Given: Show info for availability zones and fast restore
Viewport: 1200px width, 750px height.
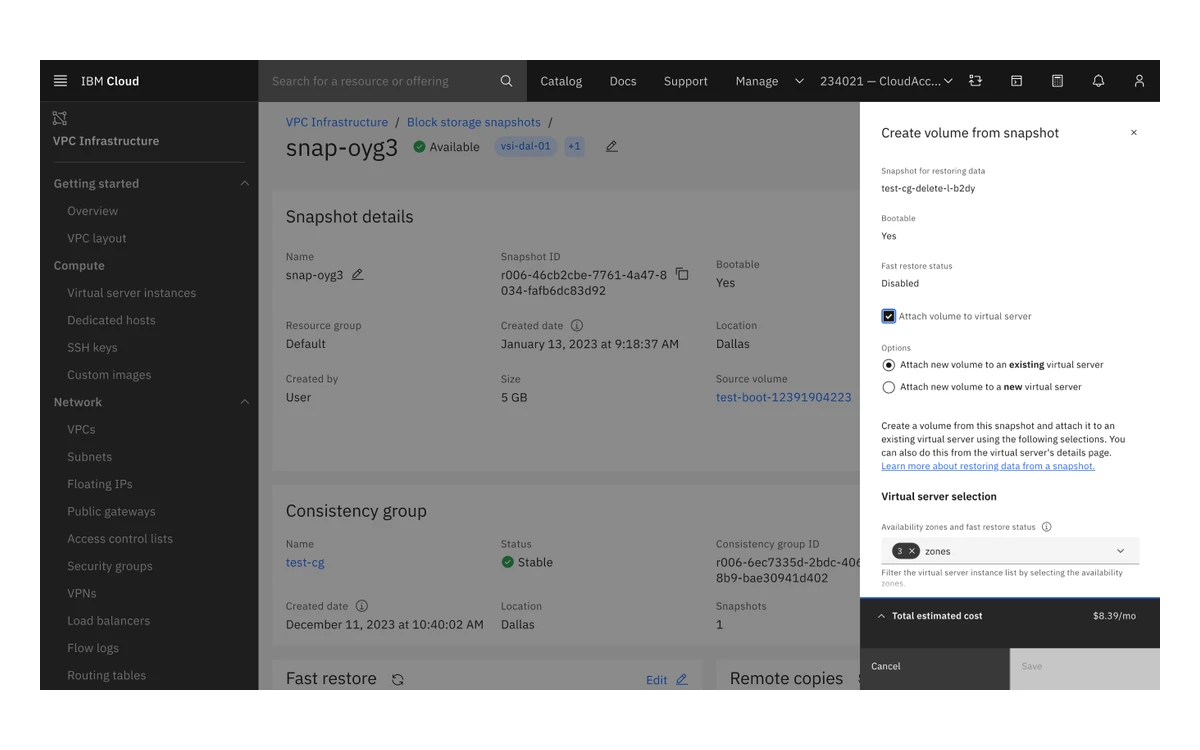Looking at the screenshot, I should coord(1047,527).
